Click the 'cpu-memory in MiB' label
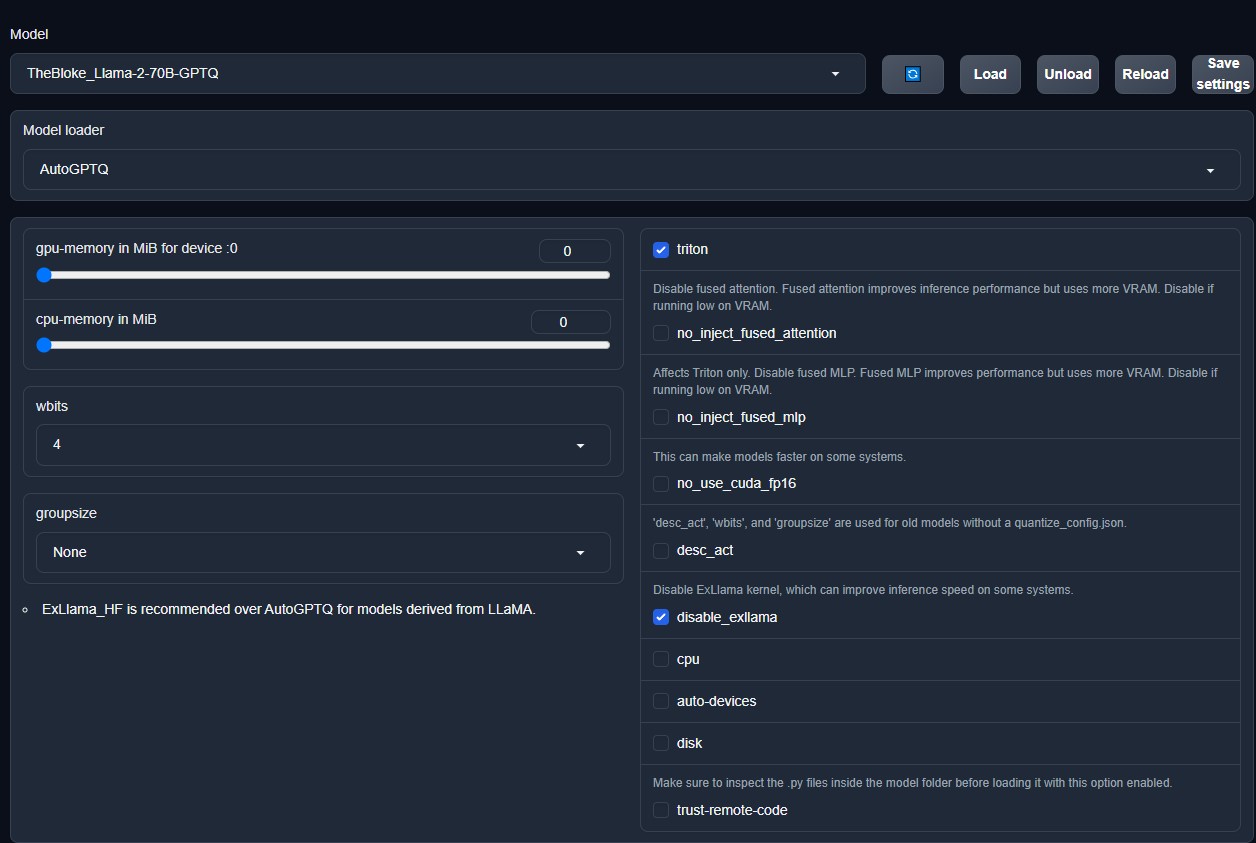 tap(96, 319)
